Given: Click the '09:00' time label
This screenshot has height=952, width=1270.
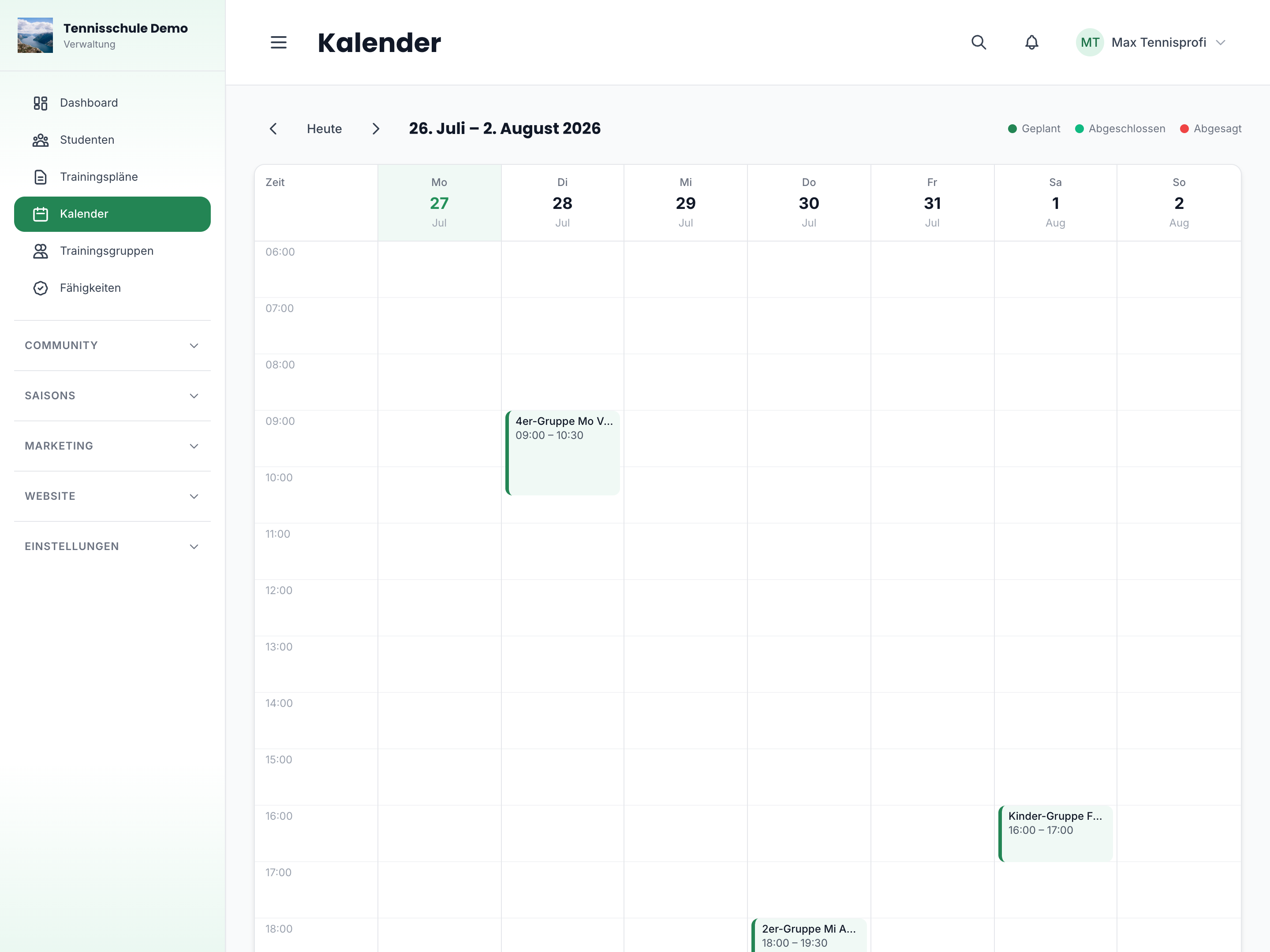Looking at the screenshot, I should (280, 421).
